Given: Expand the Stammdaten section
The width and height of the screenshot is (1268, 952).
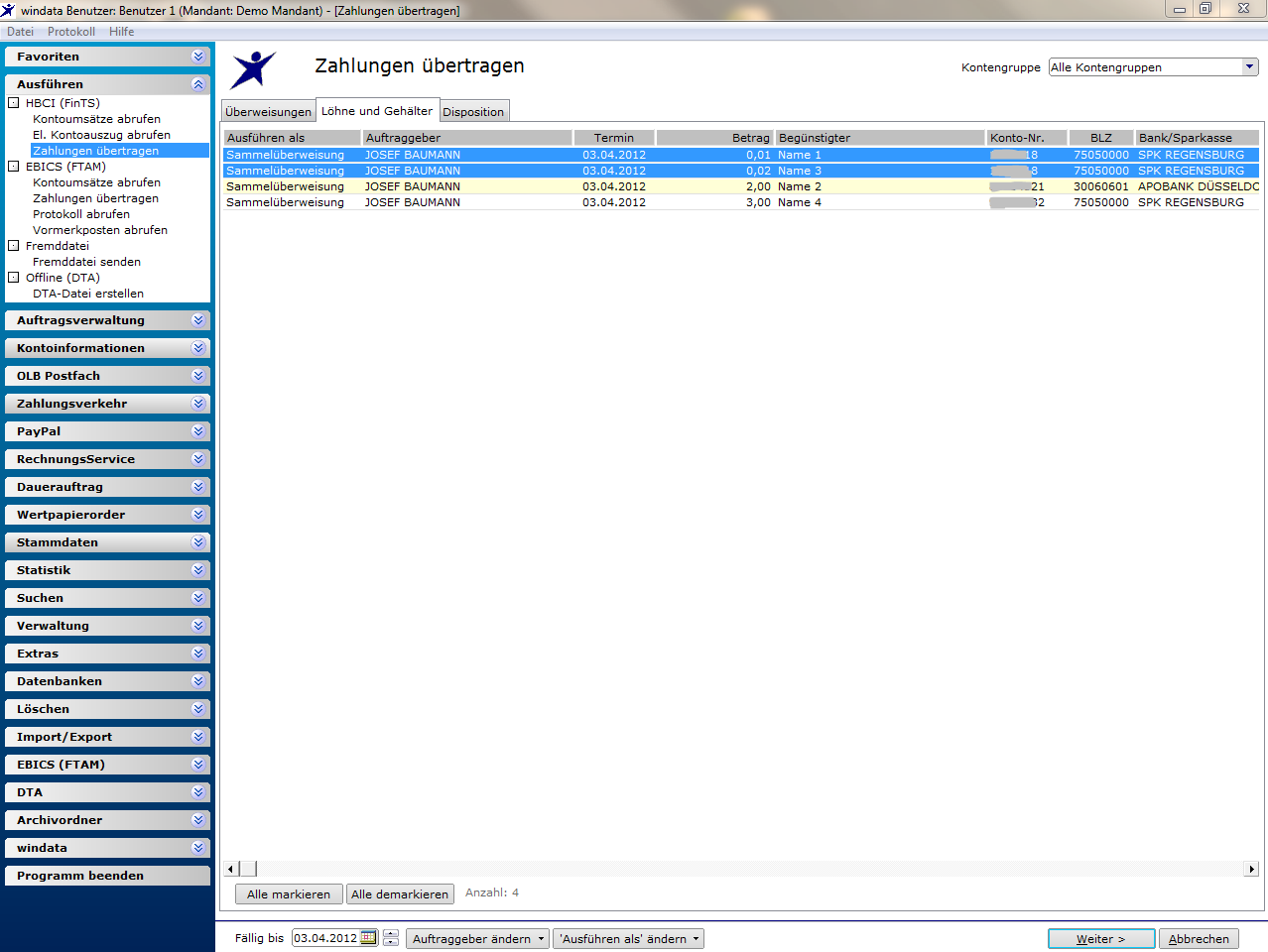Looking at the screenshot, I should [108, 542].
